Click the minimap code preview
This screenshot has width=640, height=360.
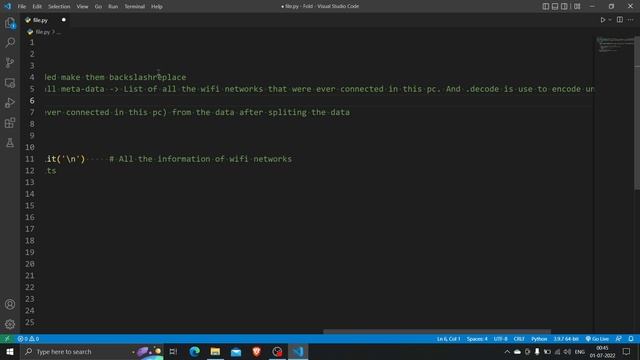click(x=615, y=45)
